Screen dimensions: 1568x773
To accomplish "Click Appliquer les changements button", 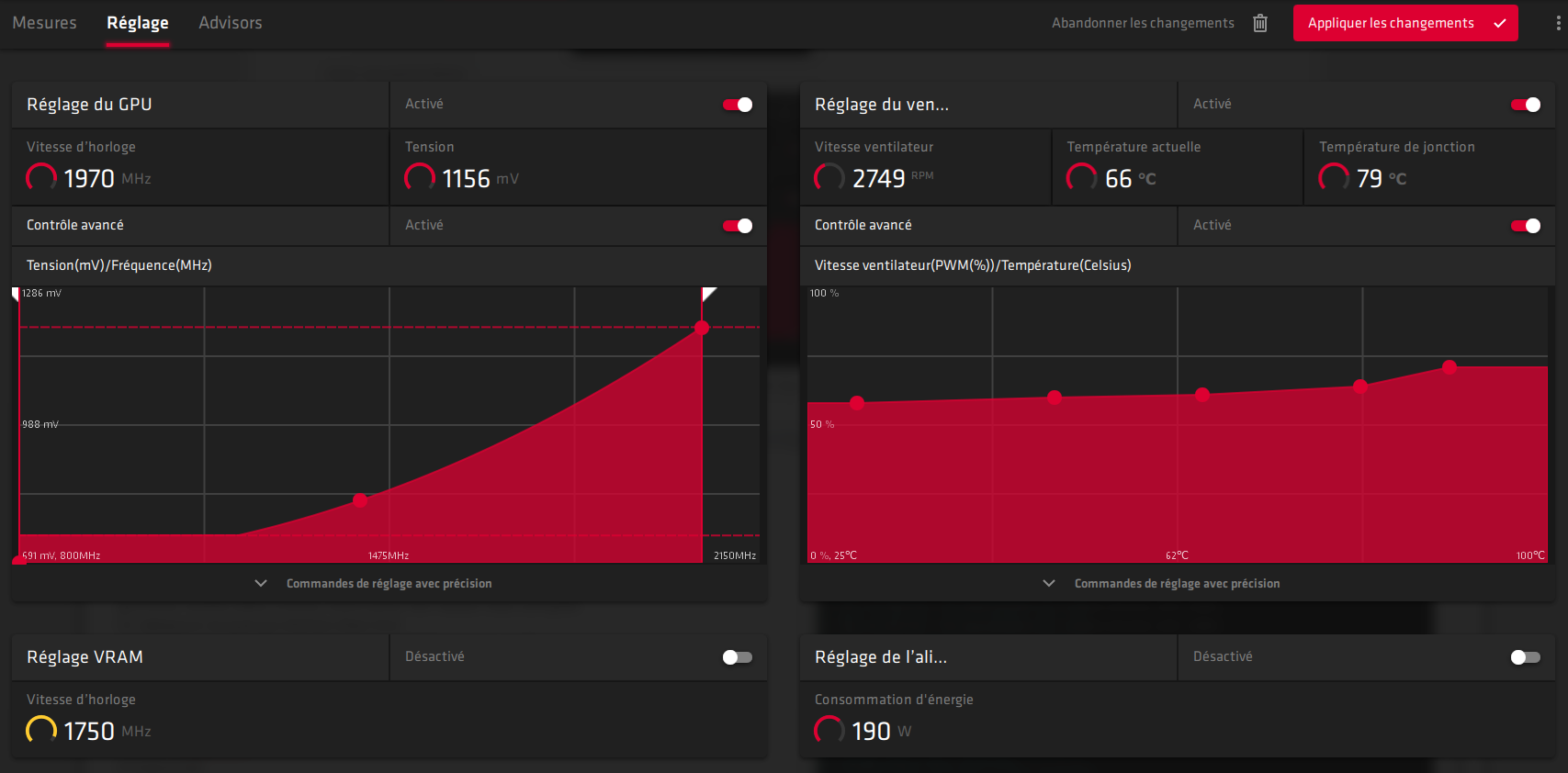I will pyautogui.click(x=1405, y=23).
